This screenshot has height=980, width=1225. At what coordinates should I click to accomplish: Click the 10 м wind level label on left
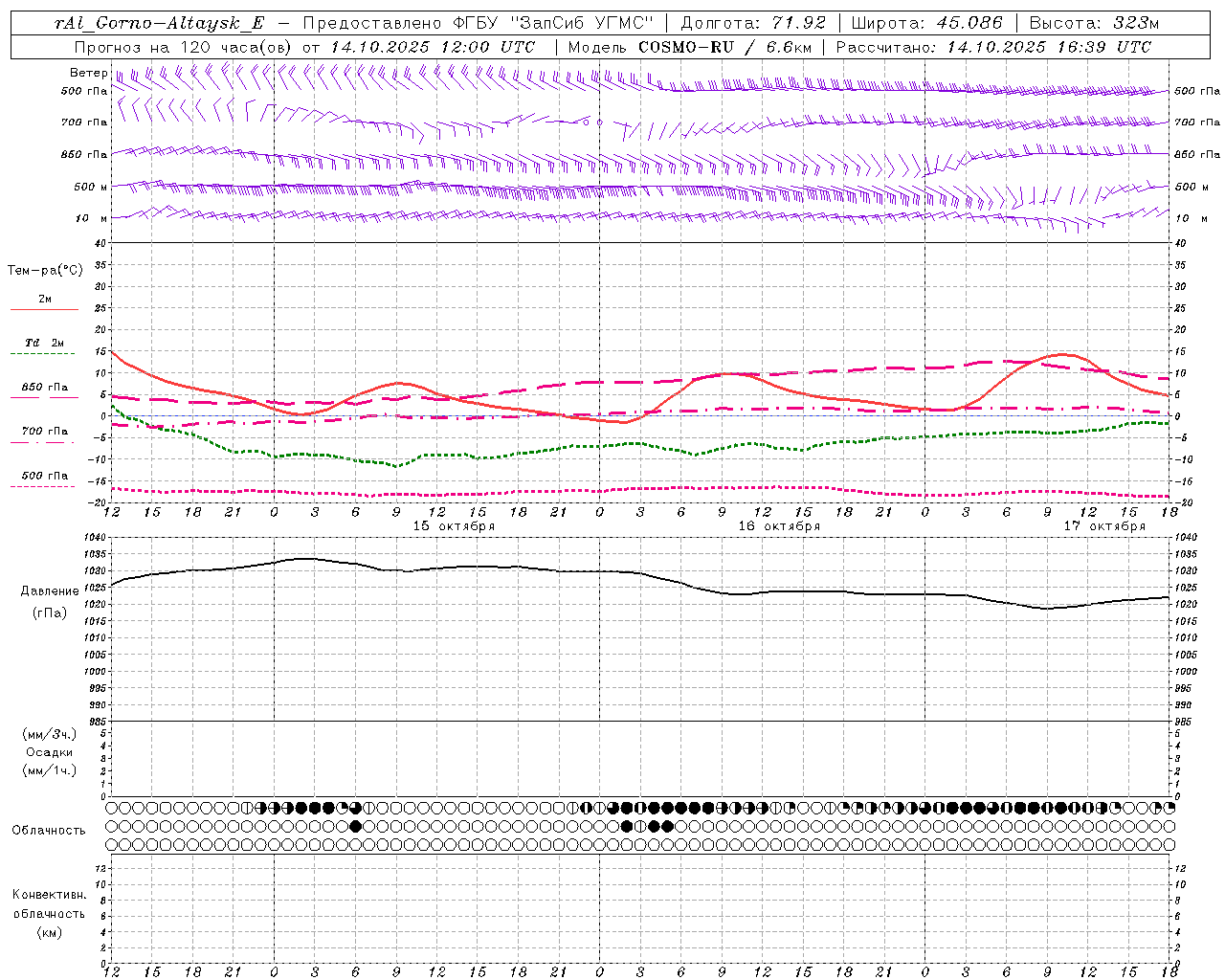pyautogui.click(x=91, y=218)
